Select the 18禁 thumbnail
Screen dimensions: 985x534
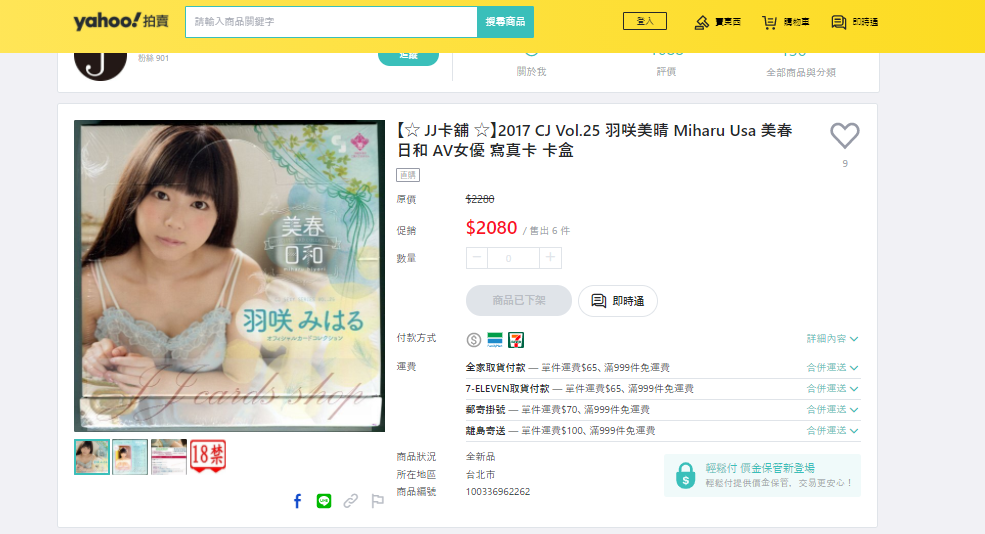(x=208, y=457)
